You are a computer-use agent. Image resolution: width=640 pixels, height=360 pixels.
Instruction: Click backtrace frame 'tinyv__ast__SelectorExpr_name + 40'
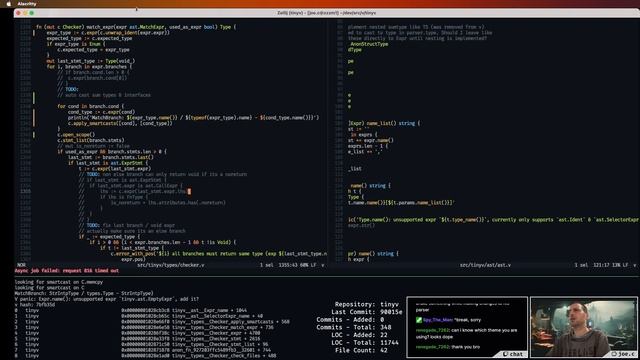coord(218,316)
